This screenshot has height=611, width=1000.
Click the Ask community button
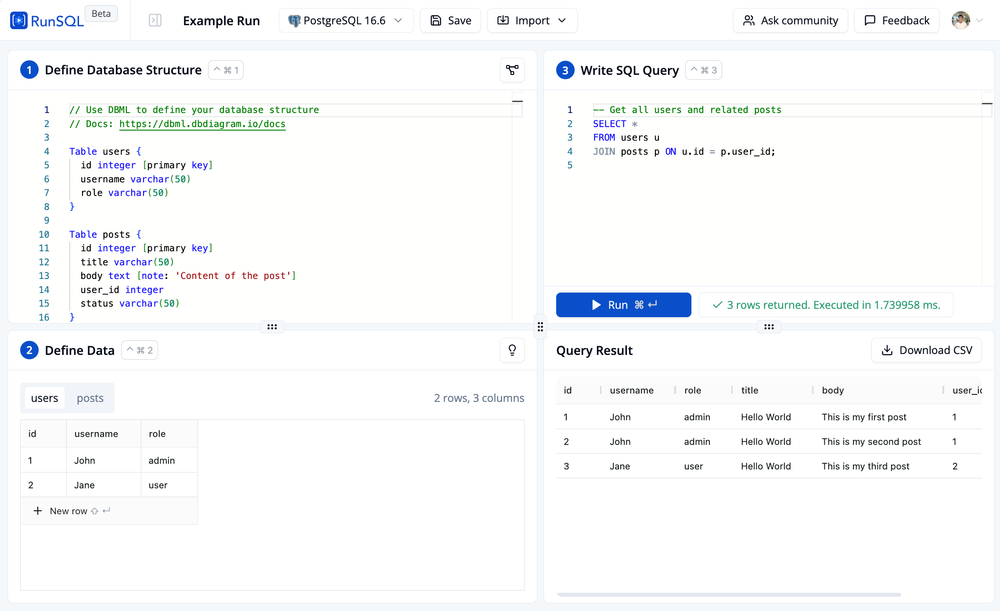click(790, 20)
